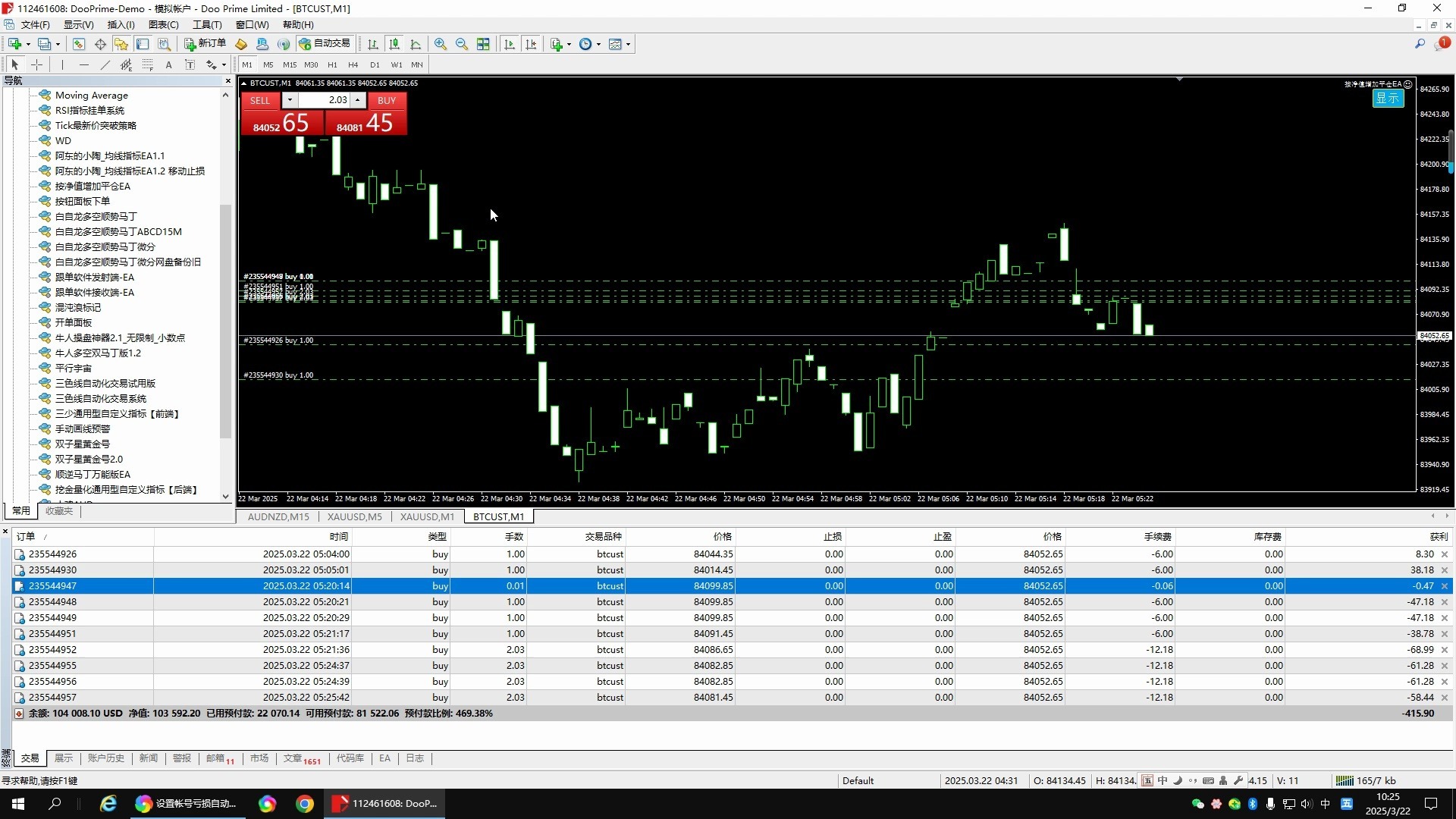Expand the periodicity clock dropdown arrow
1456x819 pixels.
pos(598,44)
